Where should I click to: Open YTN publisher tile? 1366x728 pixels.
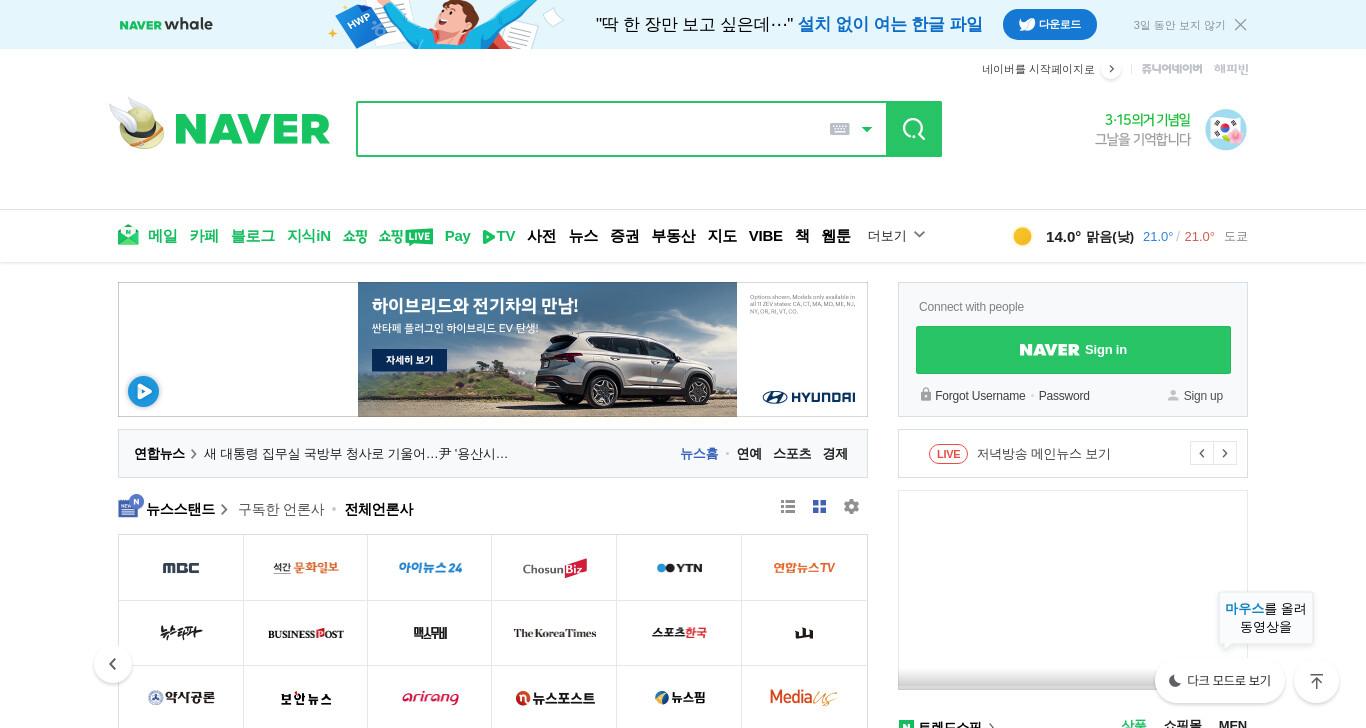pyautogui.click(x=679, y=568)
